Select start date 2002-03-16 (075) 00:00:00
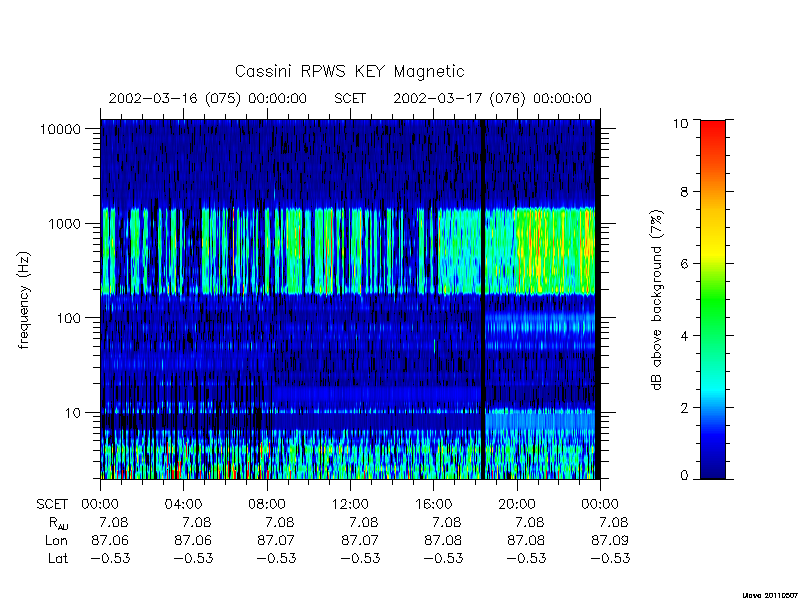The width and height of the screenshot is (800, 600). 207,98
